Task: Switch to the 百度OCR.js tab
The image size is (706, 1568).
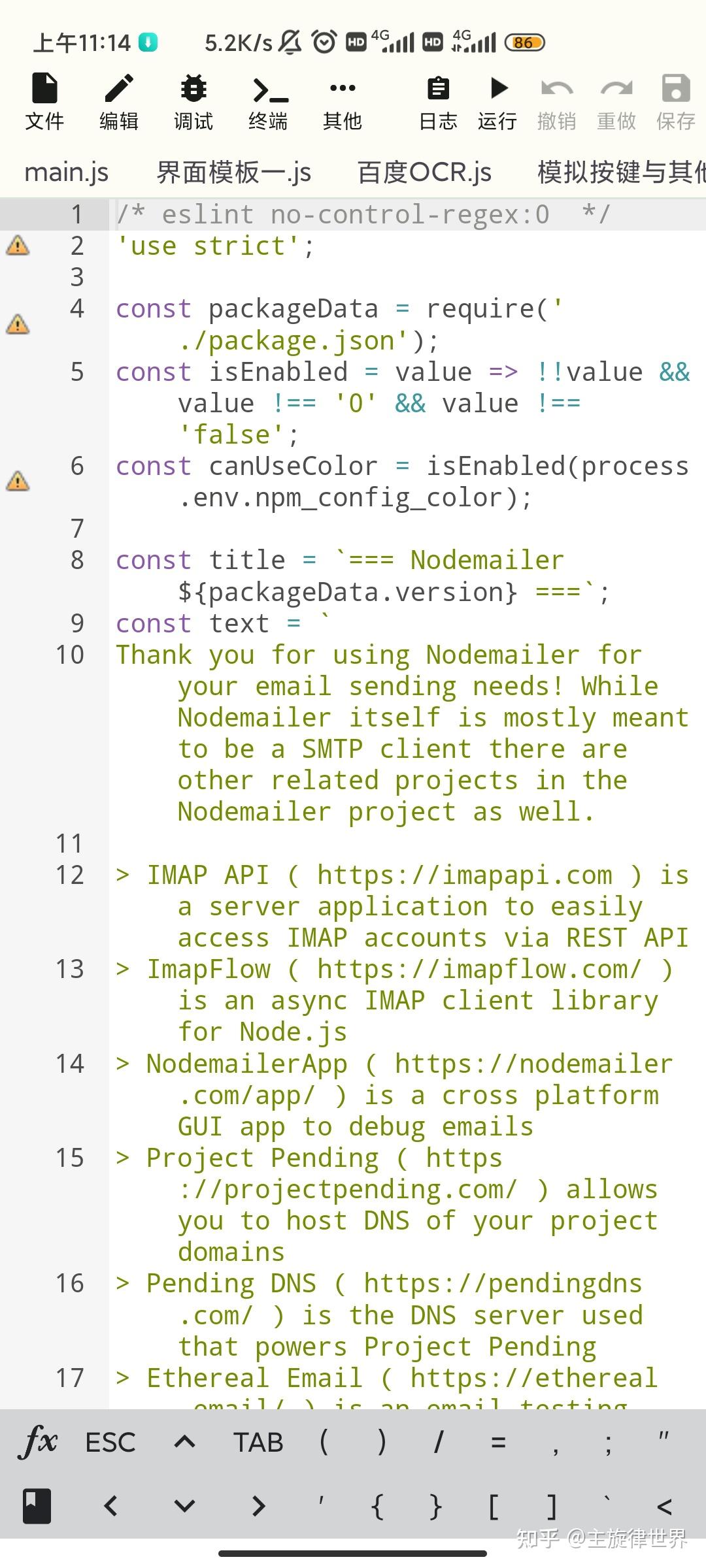Action: point(424,172)
